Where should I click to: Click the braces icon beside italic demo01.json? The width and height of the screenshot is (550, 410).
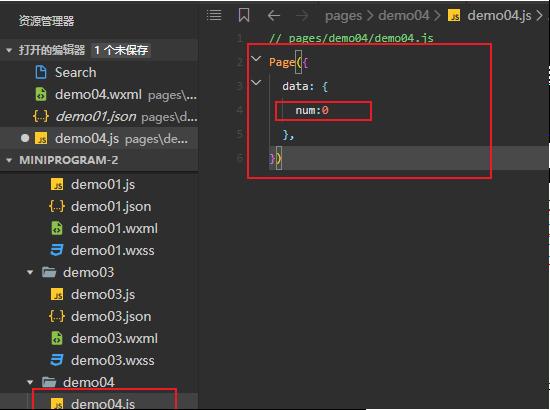tap(41, 116)
